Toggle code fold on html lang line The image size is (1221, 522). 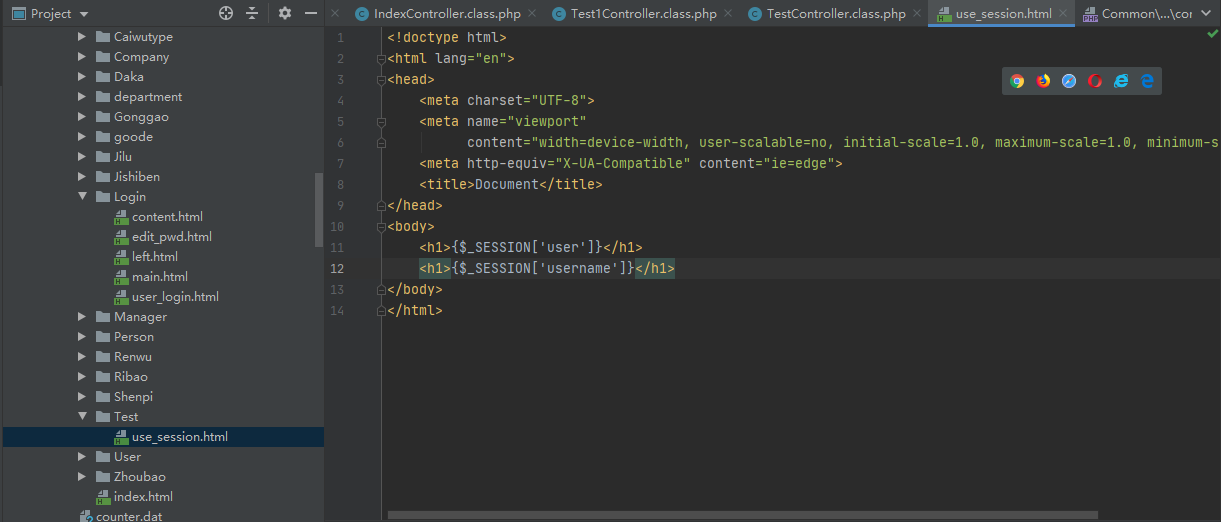tap(381, 59)
